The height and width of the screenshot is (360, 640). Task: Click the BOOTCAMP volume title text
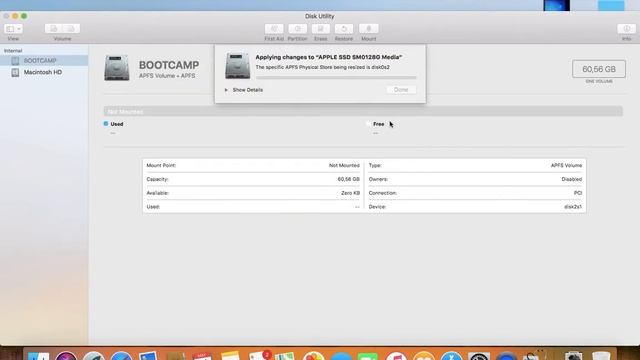tap(169, 65)
